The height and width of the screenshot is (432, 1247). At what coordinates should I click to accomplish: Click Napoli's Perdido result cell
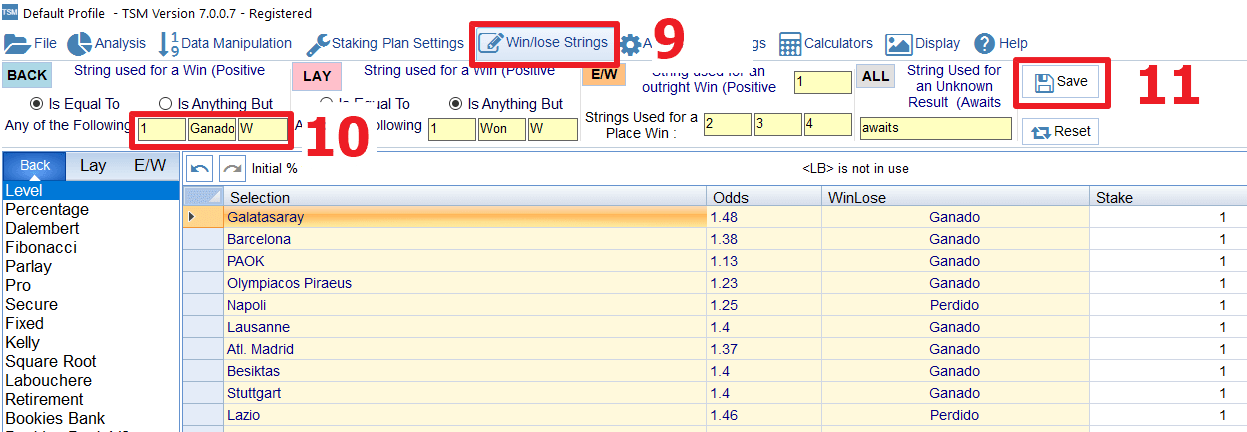coord(955,305)
